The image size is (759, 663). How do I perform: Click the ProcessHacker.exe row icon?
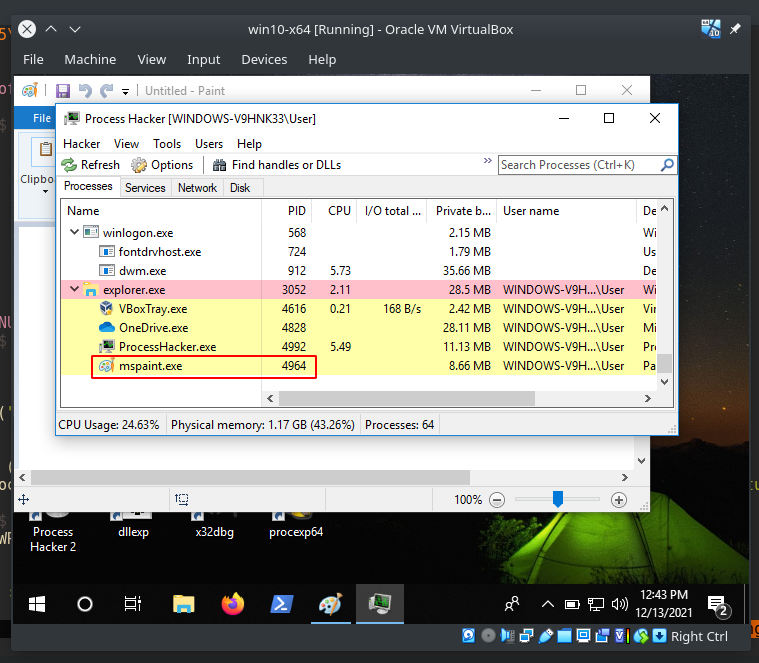pos(106,347)
